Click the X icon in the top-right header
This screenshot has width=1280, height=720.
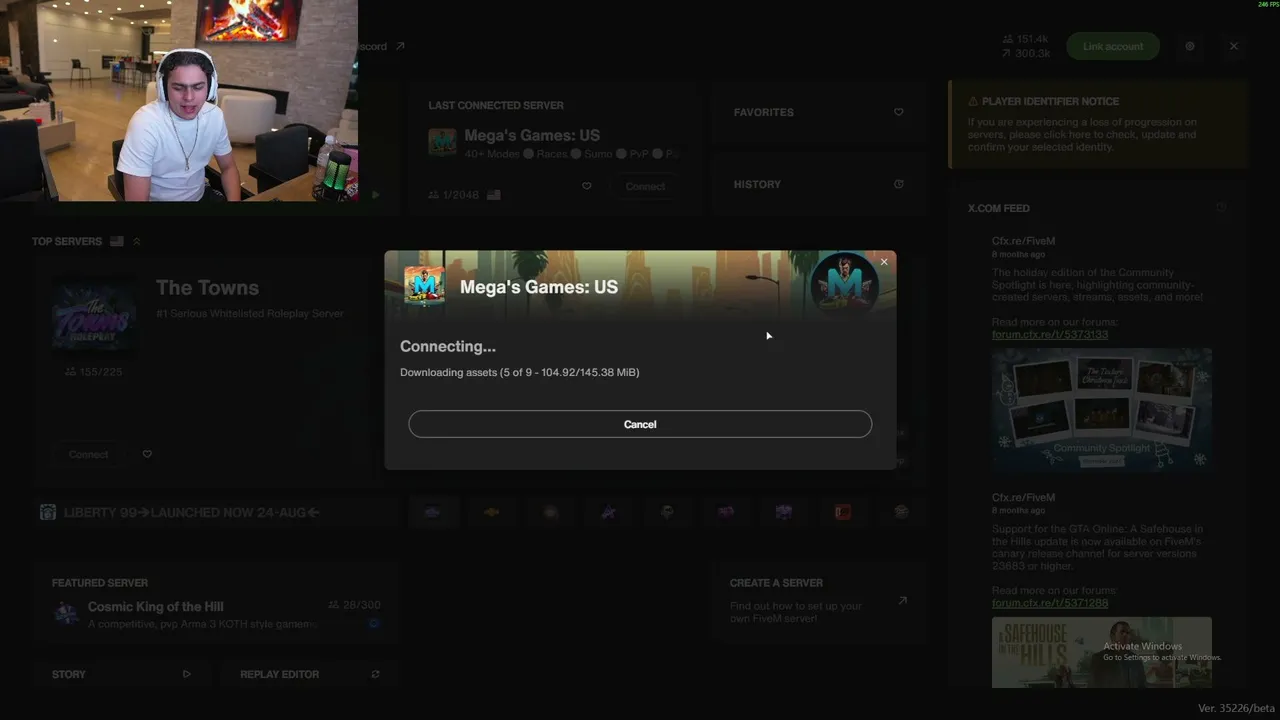click(1234, 46)
